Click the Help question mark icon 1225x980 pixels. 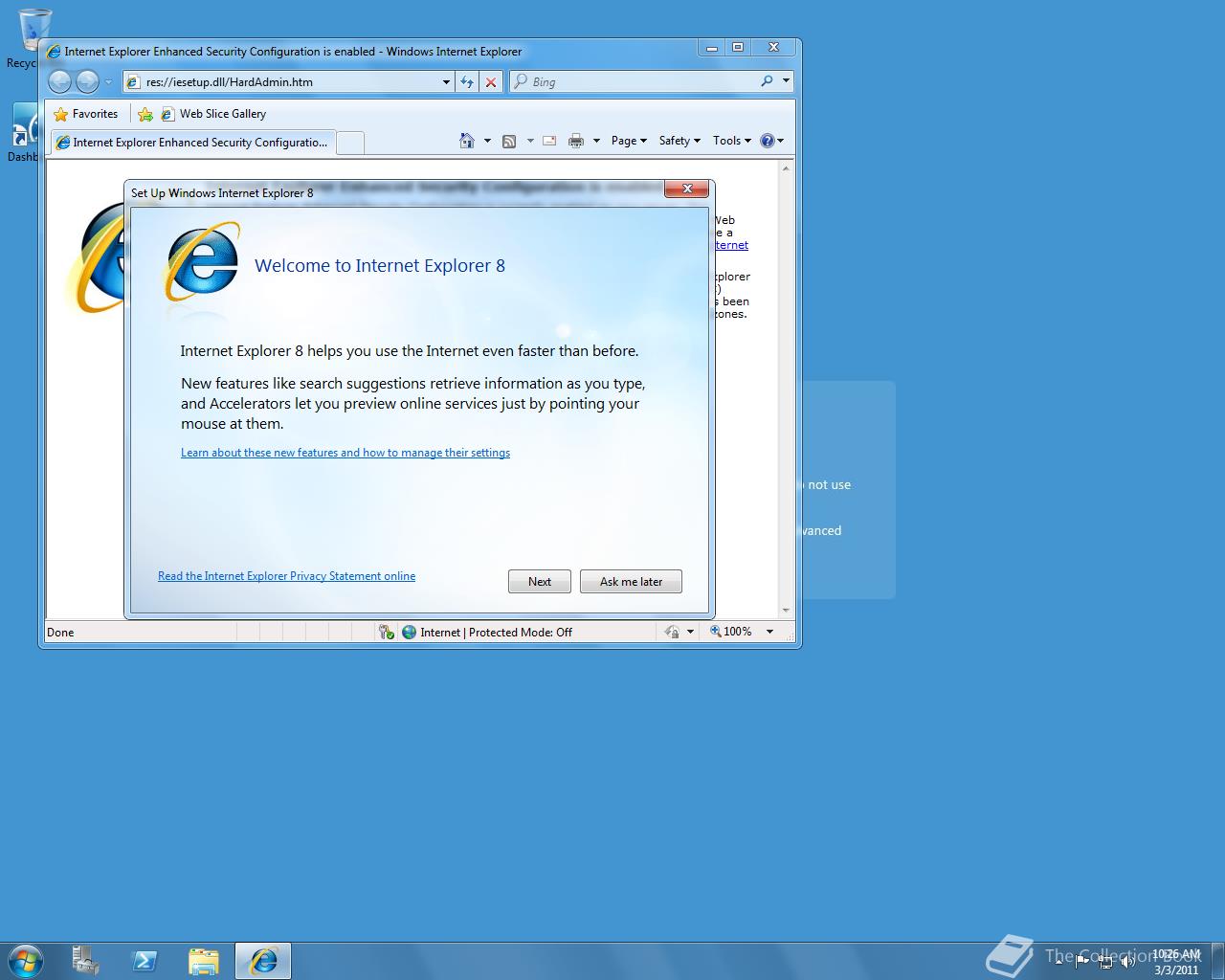click(768, 141)
